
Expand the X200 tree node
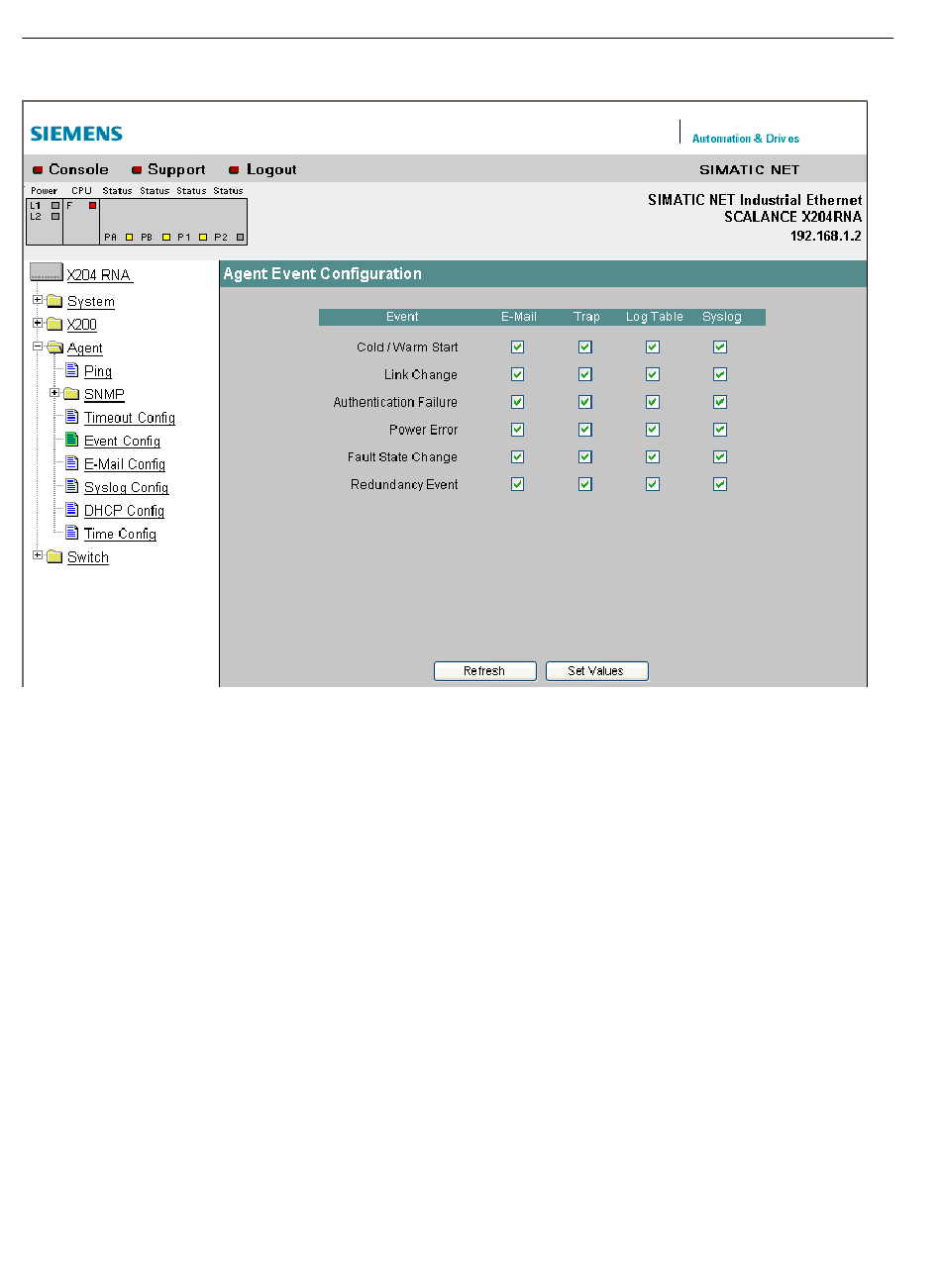[38, 323]
